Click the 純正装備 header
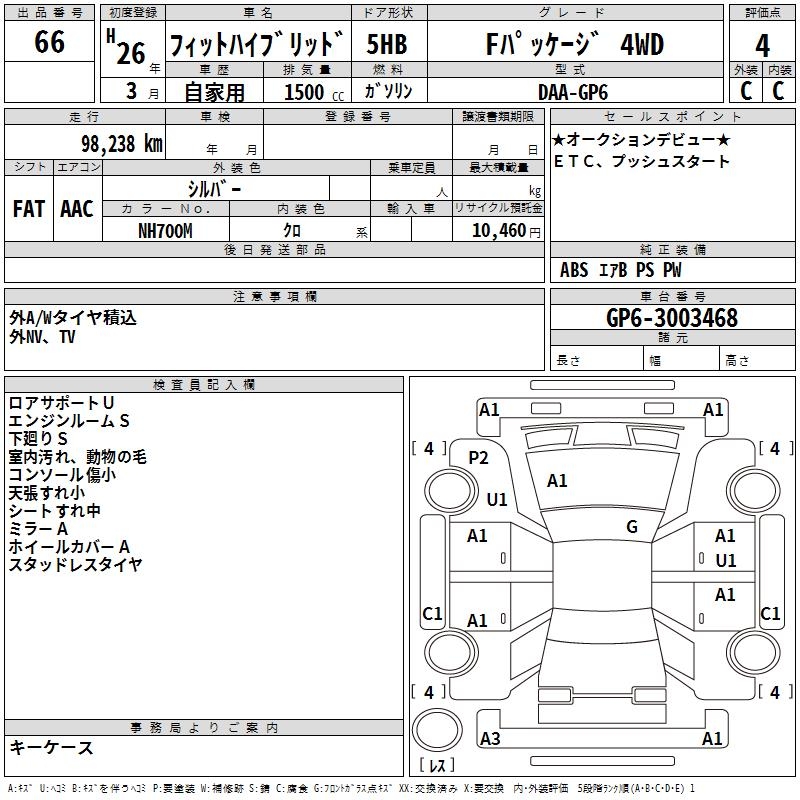Viewport: 800px width, 800px height. (672, 249)
